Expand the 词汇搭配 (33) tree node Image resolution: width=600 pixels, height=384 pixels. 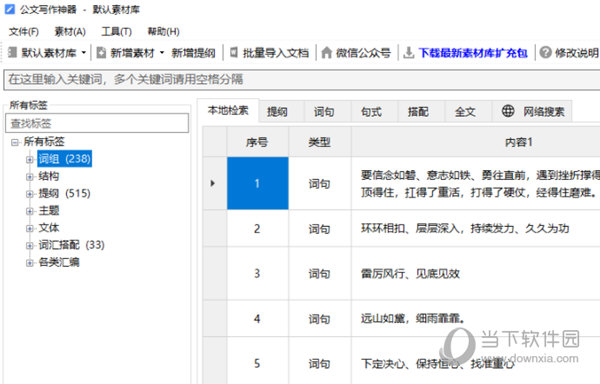coord(29,246)
